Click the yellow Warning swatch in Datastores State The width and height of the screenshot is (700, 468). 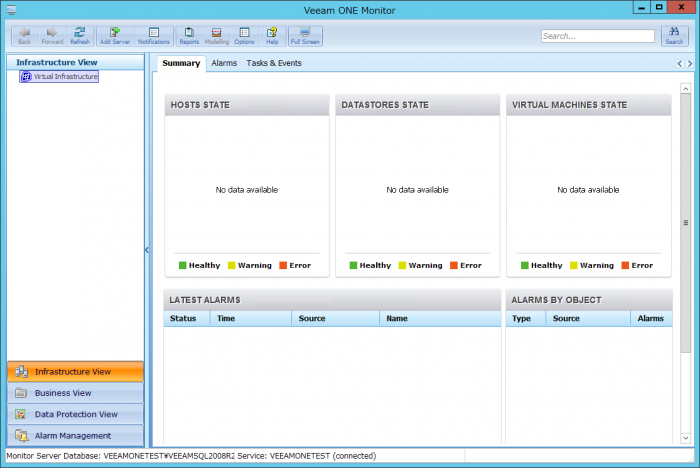tap(402, 265)
